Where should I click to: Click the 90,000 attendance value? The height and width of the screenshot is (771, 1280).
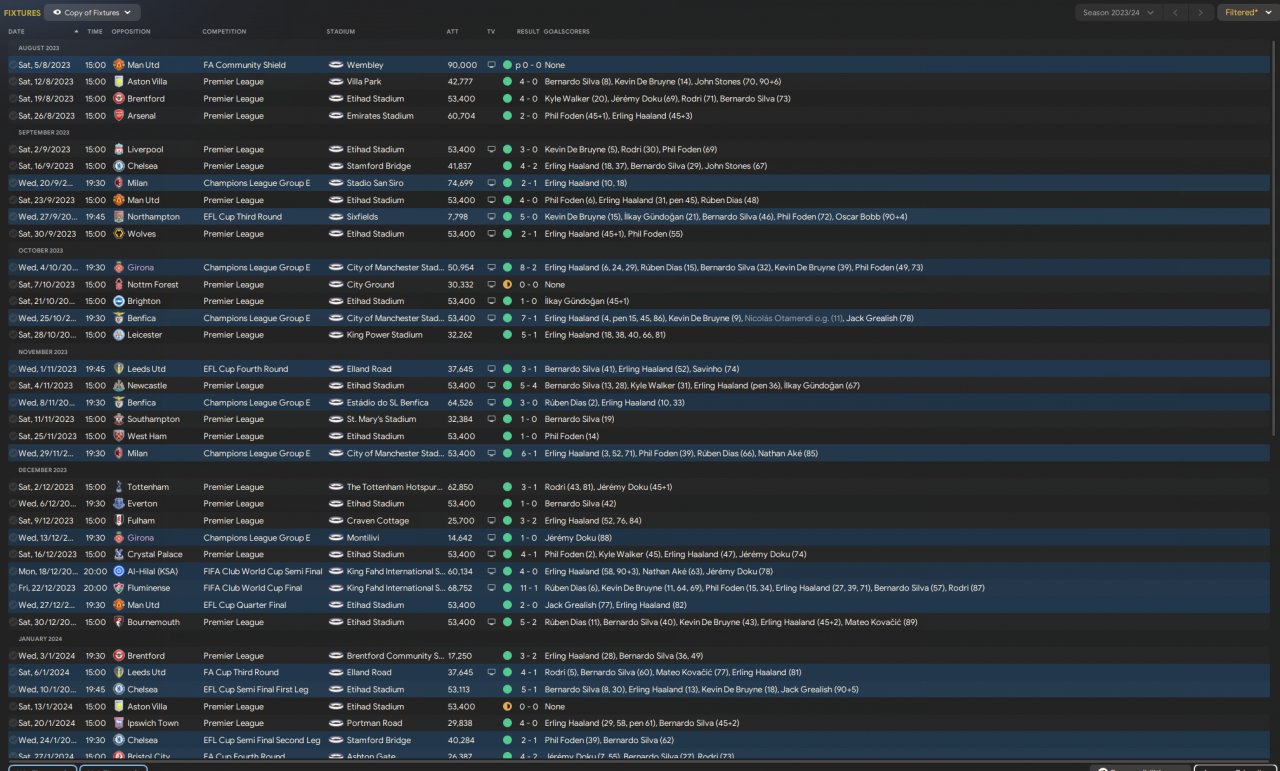(x=462, y=65)
